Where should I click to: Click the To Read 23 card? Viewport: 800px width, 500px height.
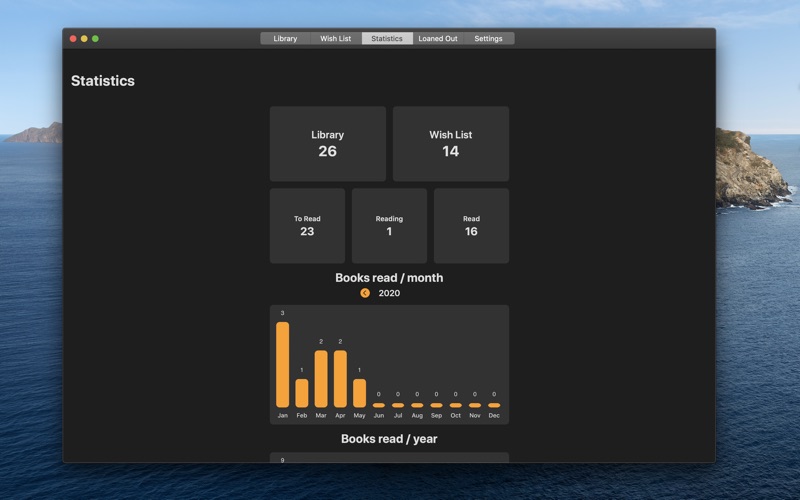coord(307,226)
